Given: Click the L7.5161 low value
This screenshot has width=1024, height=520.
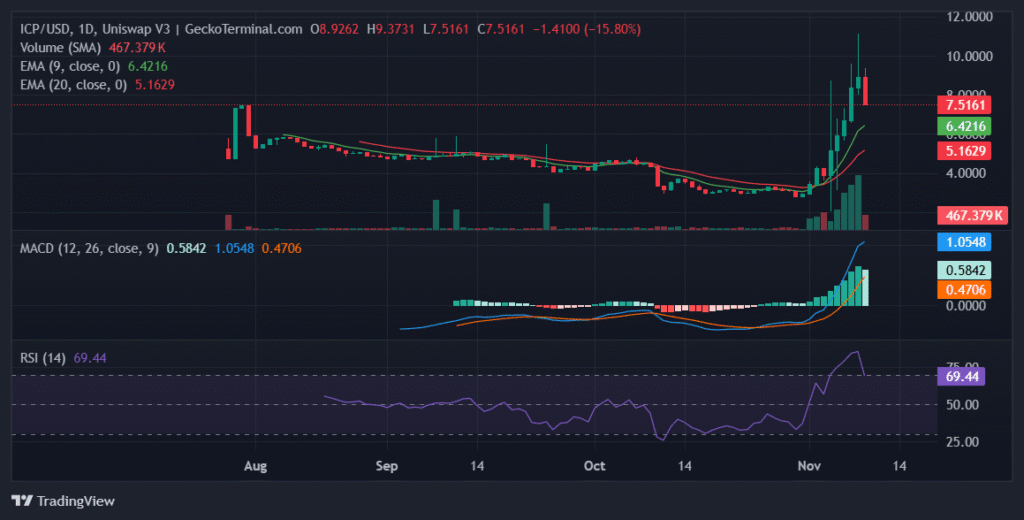Looking at the screenshot, I should [446, 29].
